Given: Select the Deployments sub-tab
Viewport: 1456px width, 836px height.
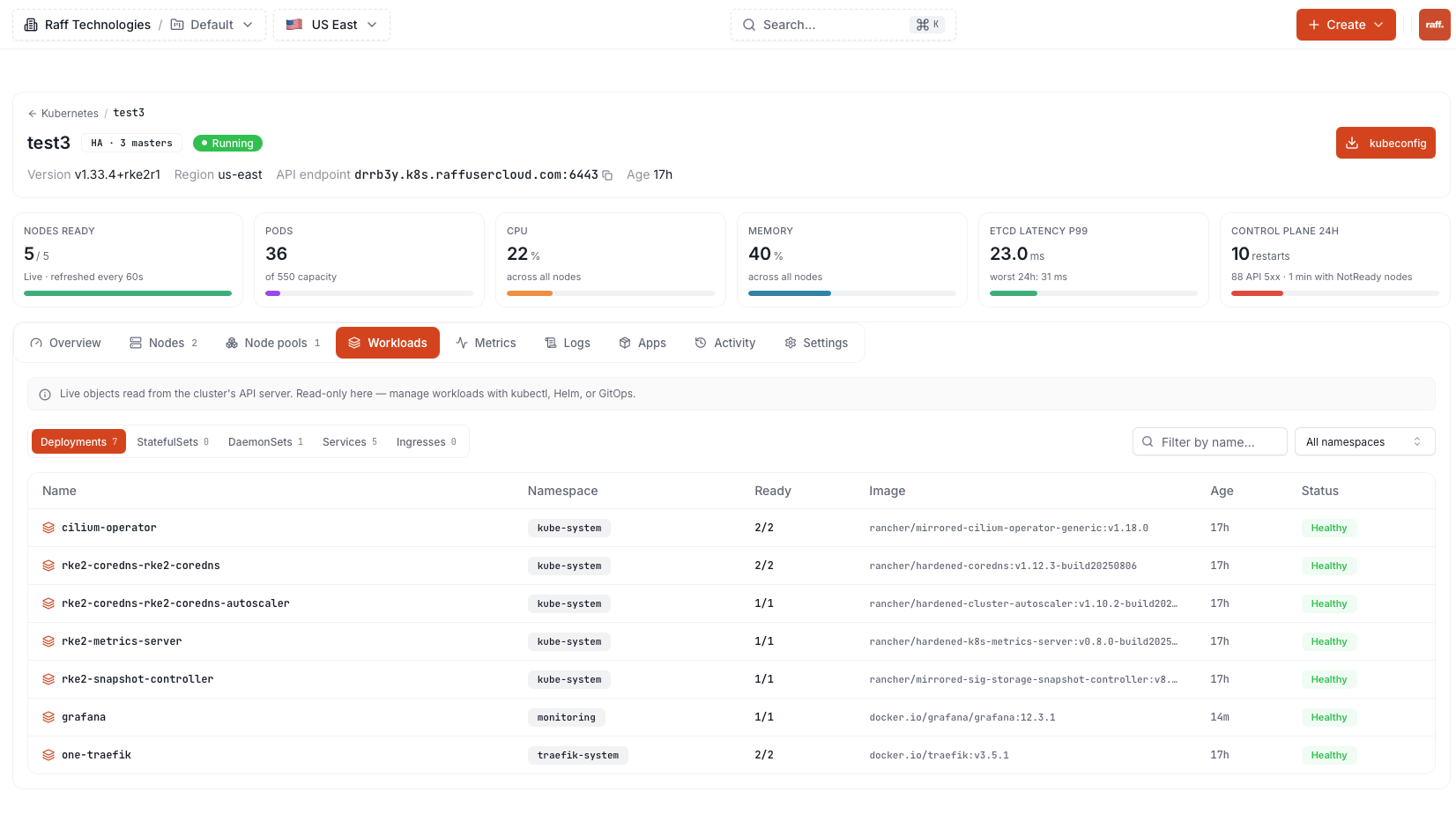Looking at the screenshot, I should pos(78,441).
